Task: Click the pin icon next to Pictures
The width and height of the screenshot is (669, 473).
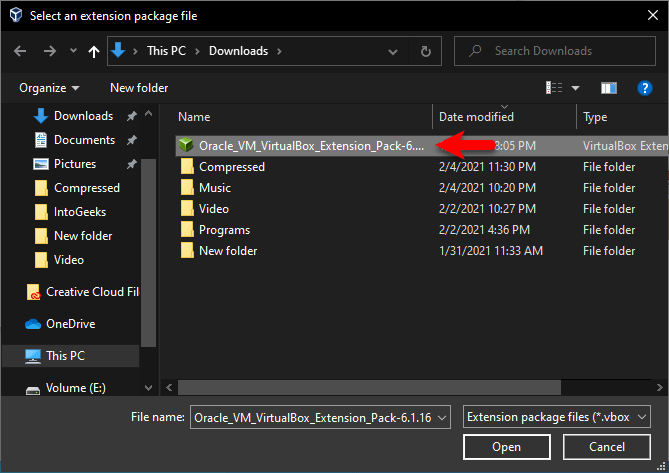Action: point(132,164)
